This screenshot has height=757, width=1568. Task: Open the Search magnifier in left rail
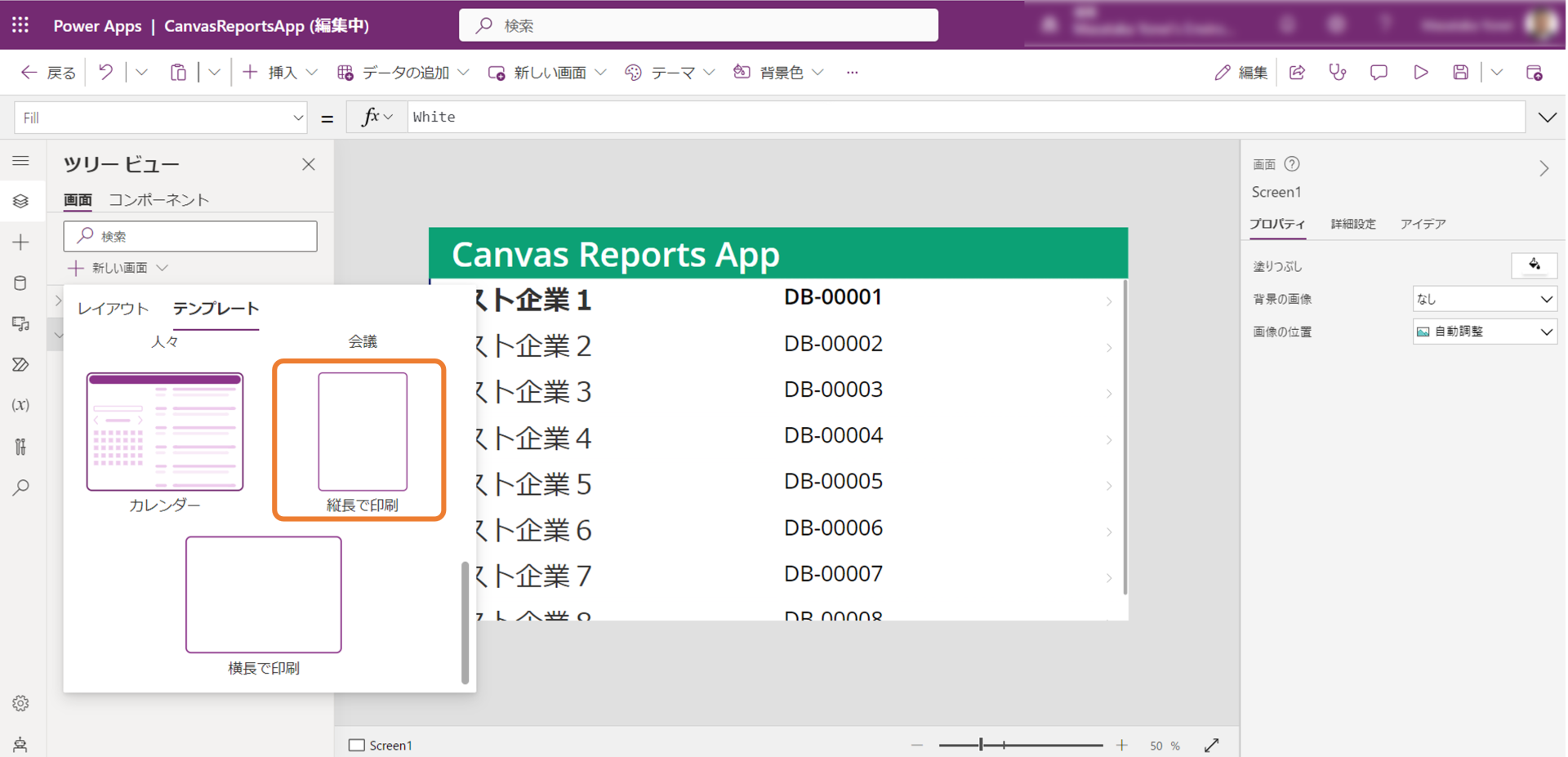point(21,488)
